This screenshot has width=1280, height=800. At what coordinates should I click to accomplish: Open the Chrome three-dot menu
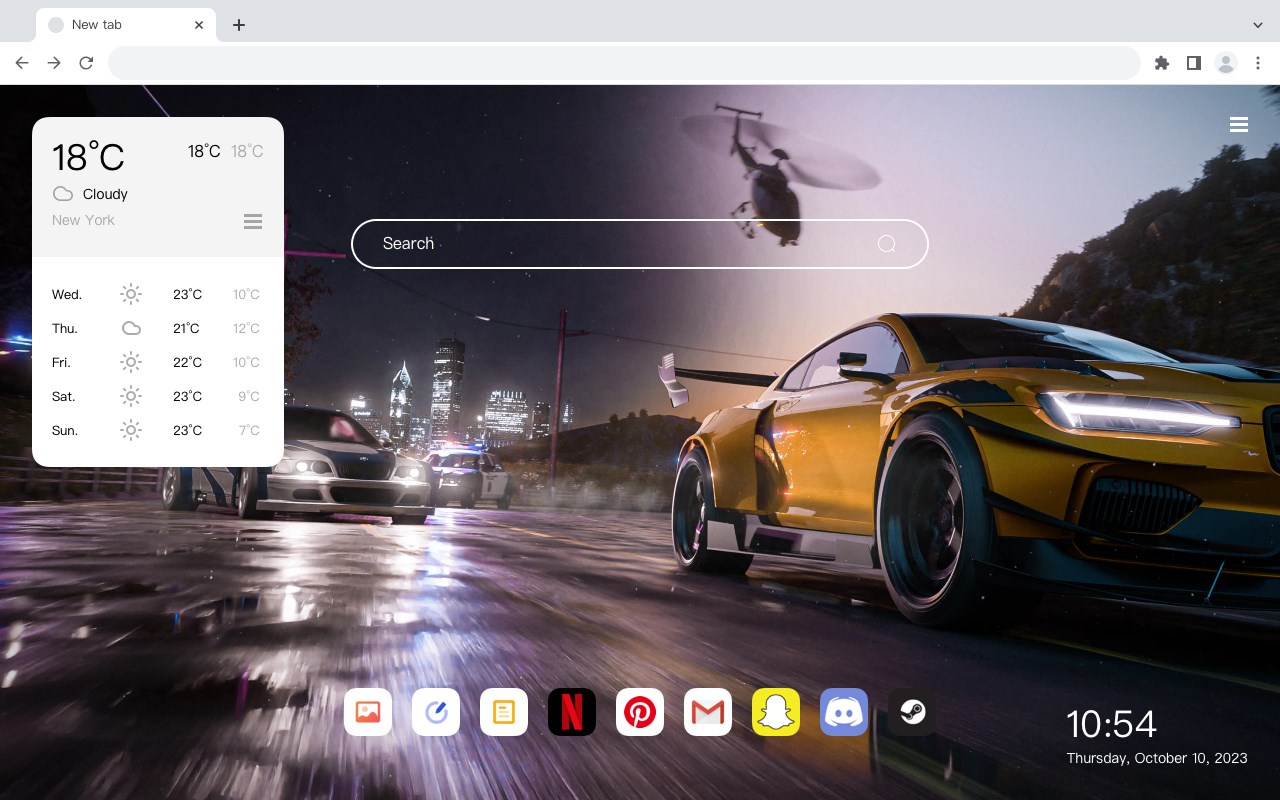pos(1258,63)
